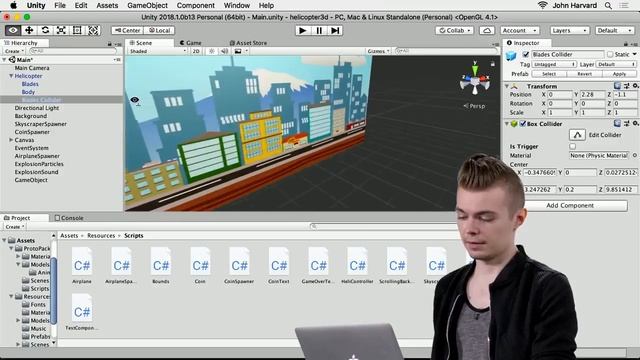Open the Component menu
Viewport: 640px width, 360px height.
coord(196,5)
